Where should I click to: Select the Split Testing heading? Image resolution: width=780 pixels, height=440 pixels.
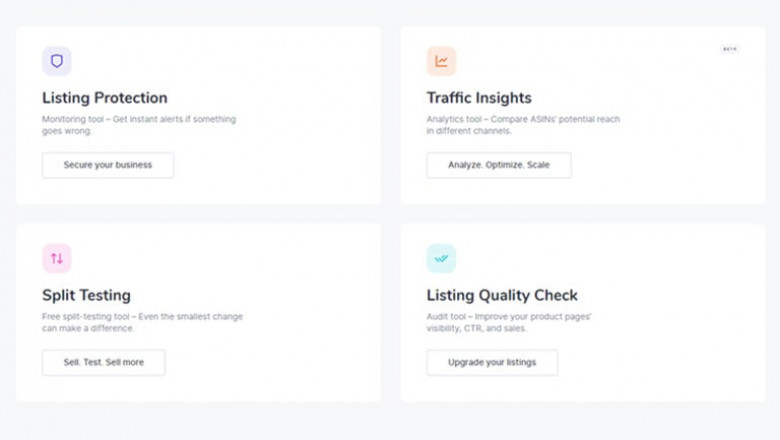coord(86,295)
